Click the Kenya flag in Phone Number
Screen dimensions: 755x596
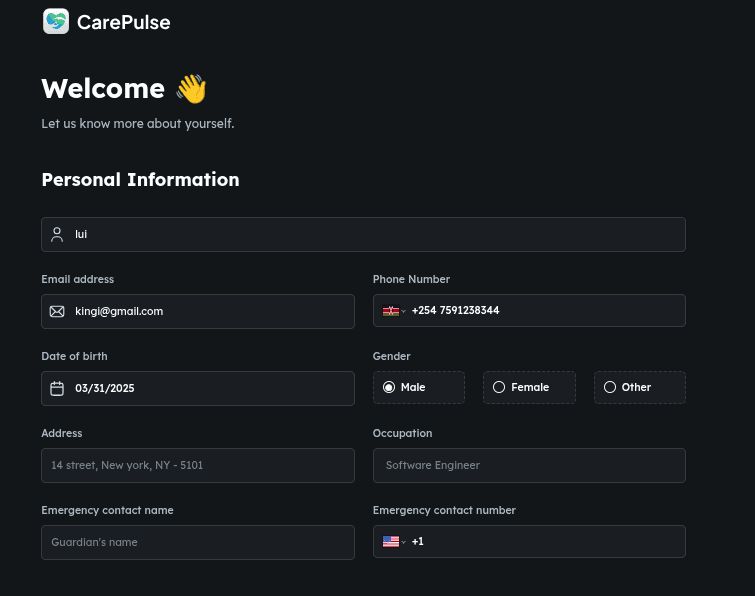point(391,311)
